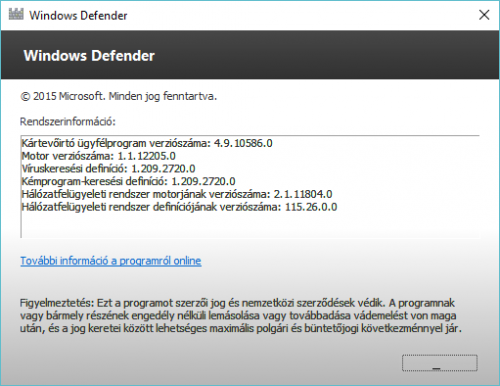
Task: Click the 'Rendszerinformáció:' label
Action: 68,122
